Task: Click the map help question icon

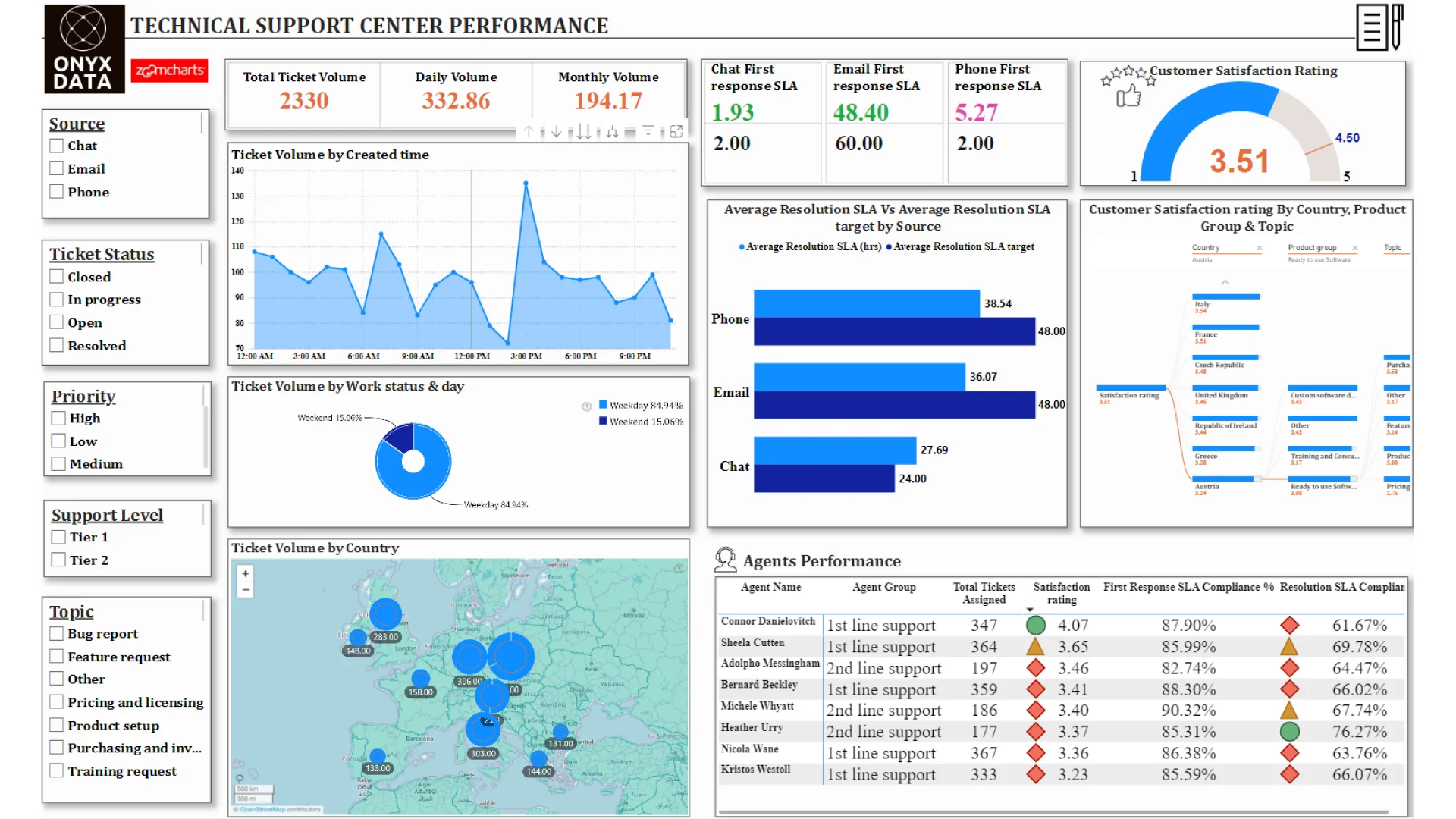Action: [679, 568]
